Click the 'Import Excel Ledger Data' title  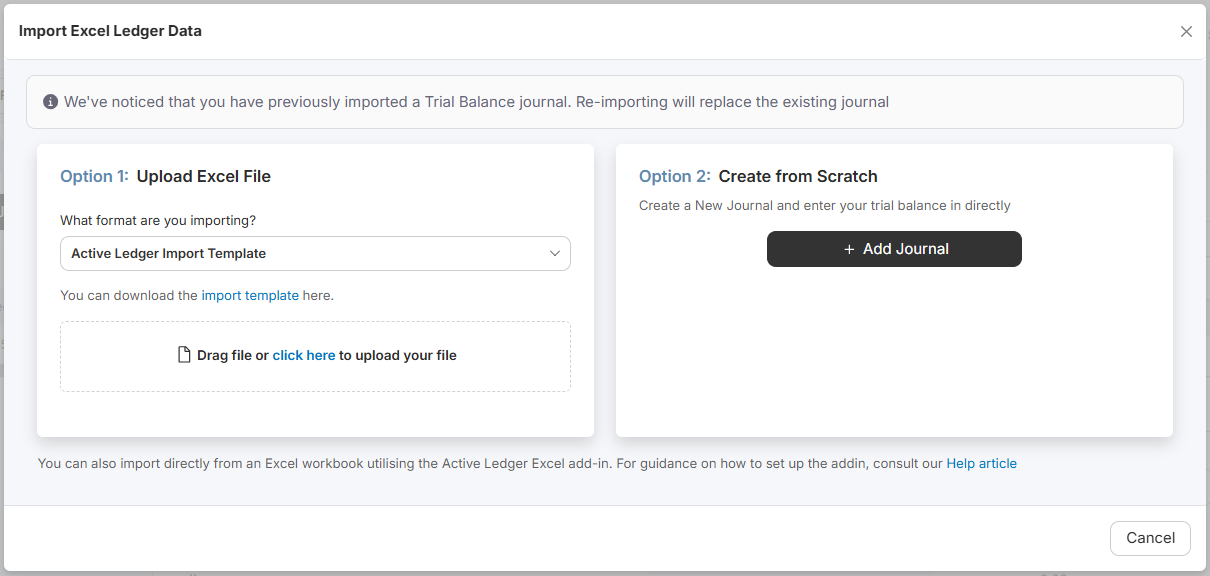[110, 31]
